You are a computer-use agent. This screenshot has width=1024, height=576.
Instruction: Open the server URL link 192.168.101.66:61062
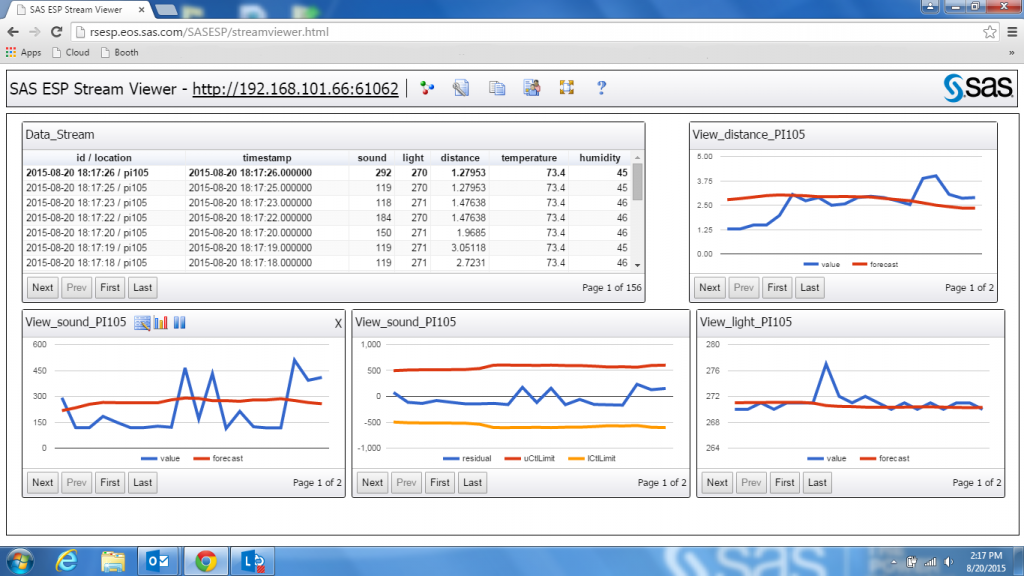295,89
